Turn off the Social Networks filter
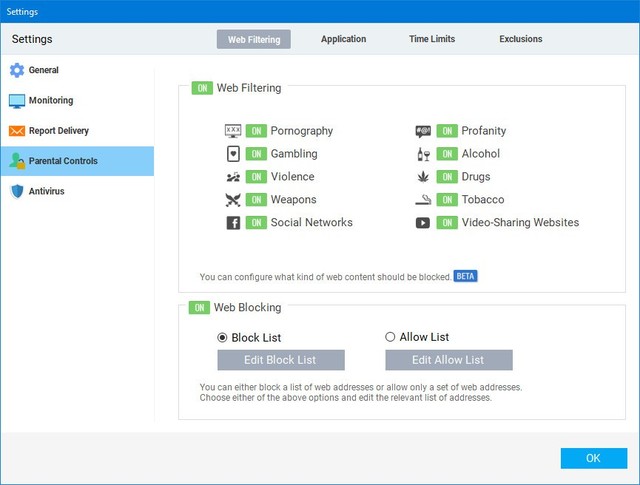Image resolution: width=640 pixels, height=485 pixels. (x=256, y=223)
